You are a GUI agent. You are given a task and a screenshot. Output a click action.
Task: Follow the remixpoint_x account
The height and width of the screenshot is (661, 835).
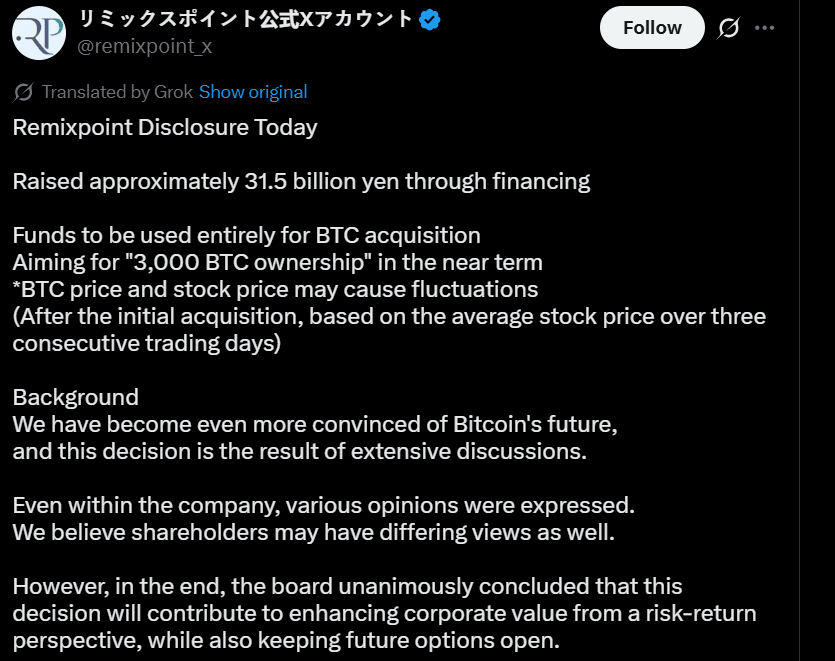point(652,28)
